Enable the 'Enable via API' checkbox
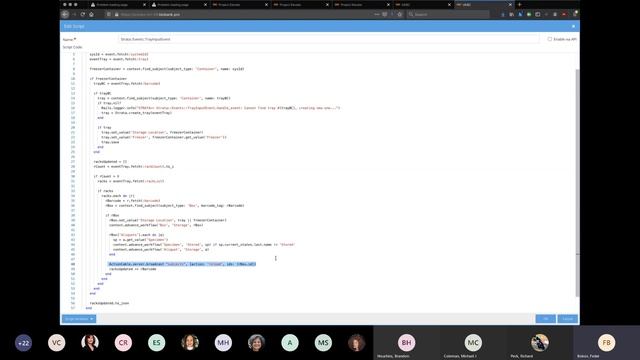Viewport: 640px width, 360px height. [550, 39]
